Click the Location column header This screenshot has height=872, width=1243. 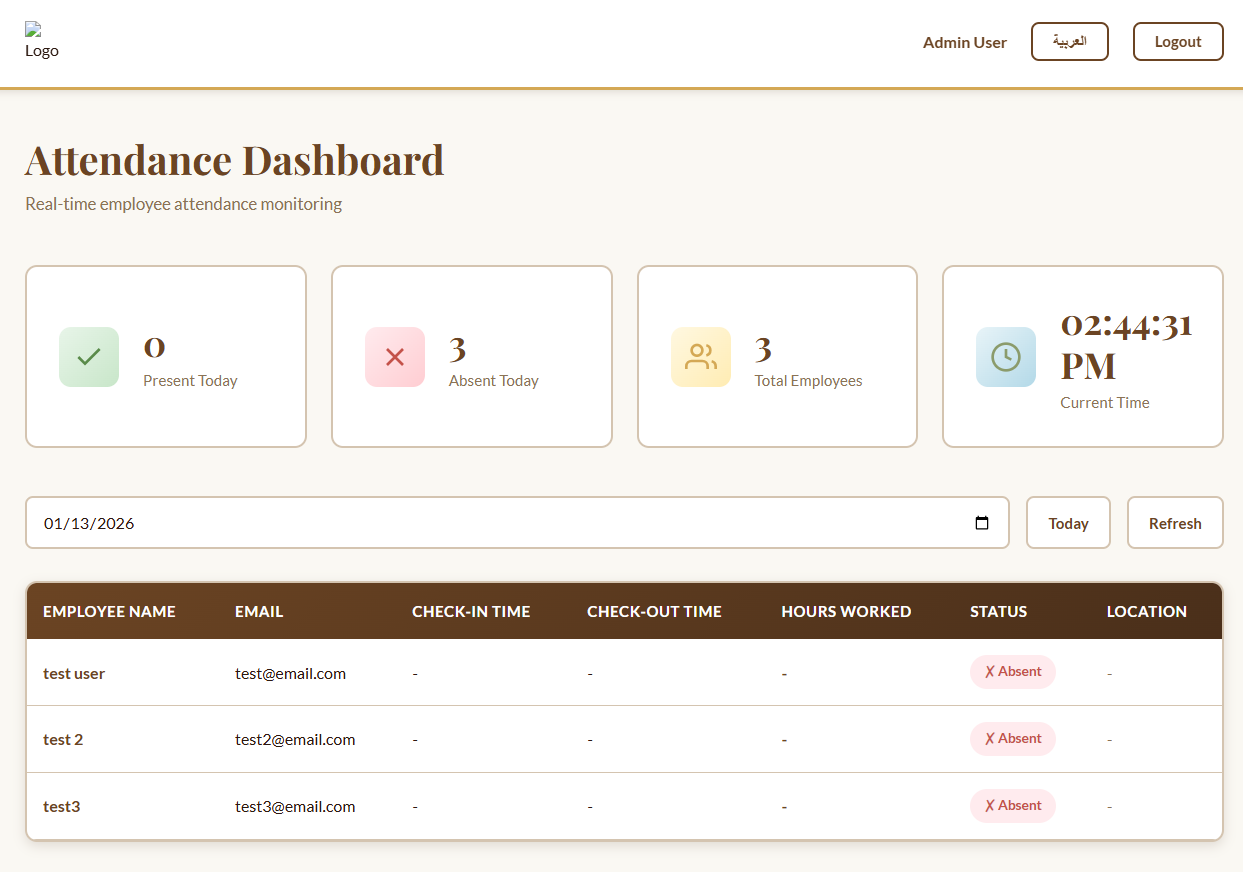point(1147,611)
